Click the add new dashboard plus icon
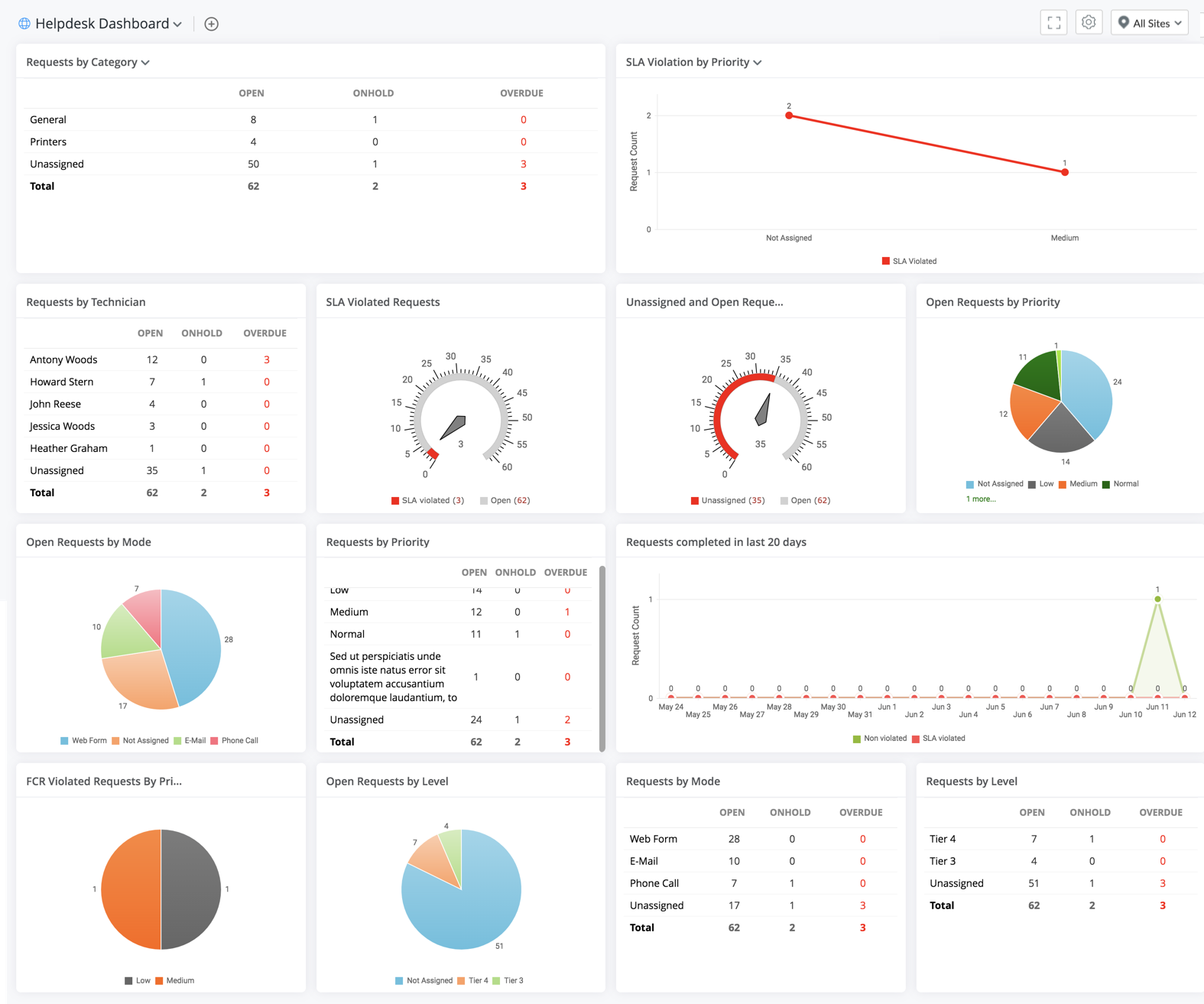 212,24
